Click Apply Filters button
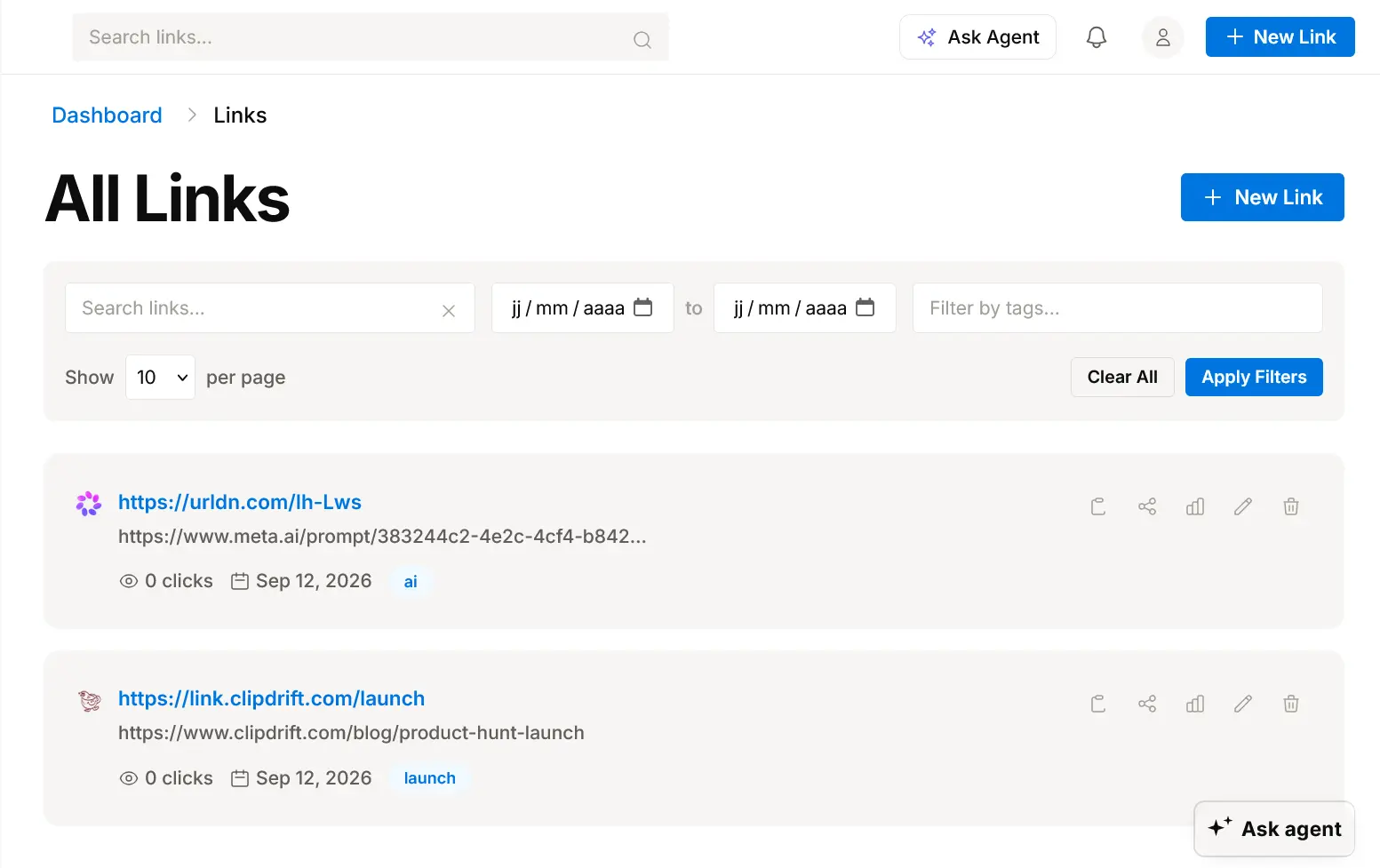This screenshot has height=868, width=1380. click(x=1254, y=378)
